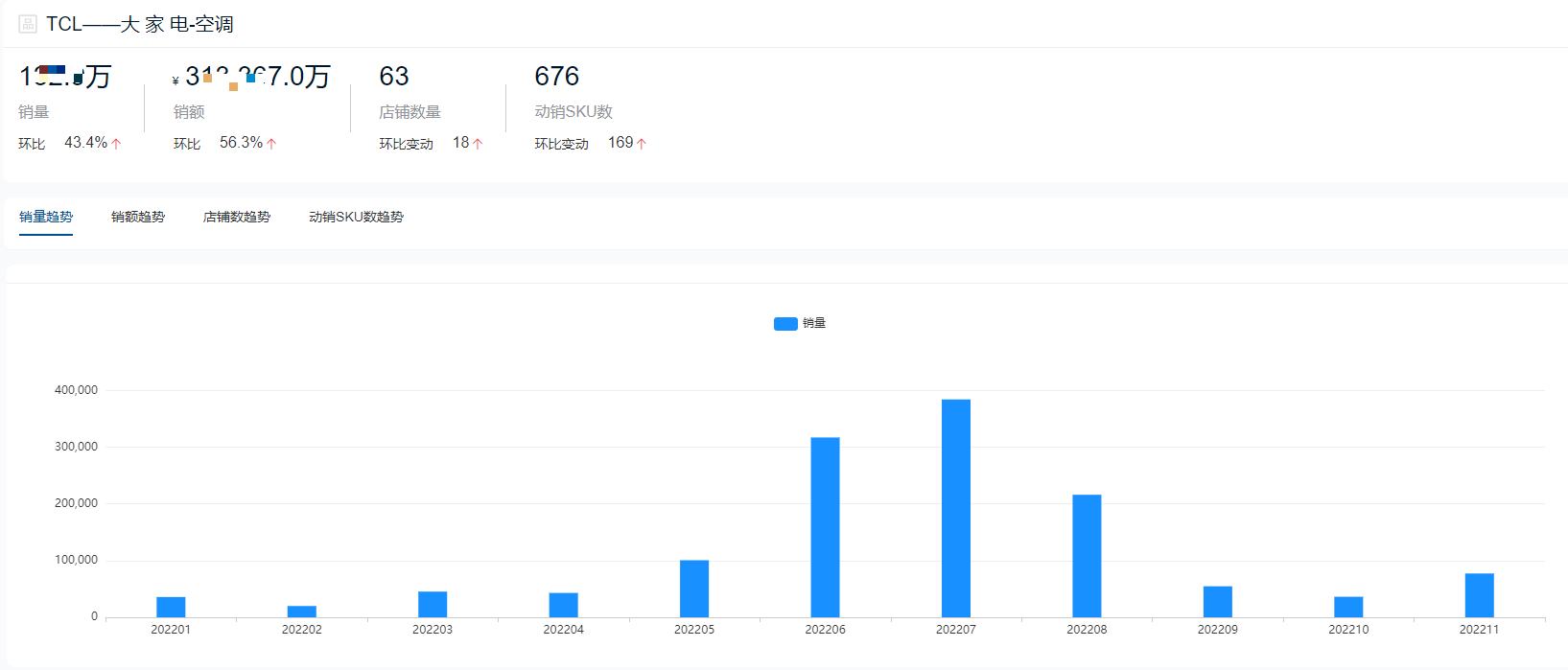Viewport: 1568px width, 670px height.
Task: Click the tallest bar for 202207
Action: tap(956, 508)
